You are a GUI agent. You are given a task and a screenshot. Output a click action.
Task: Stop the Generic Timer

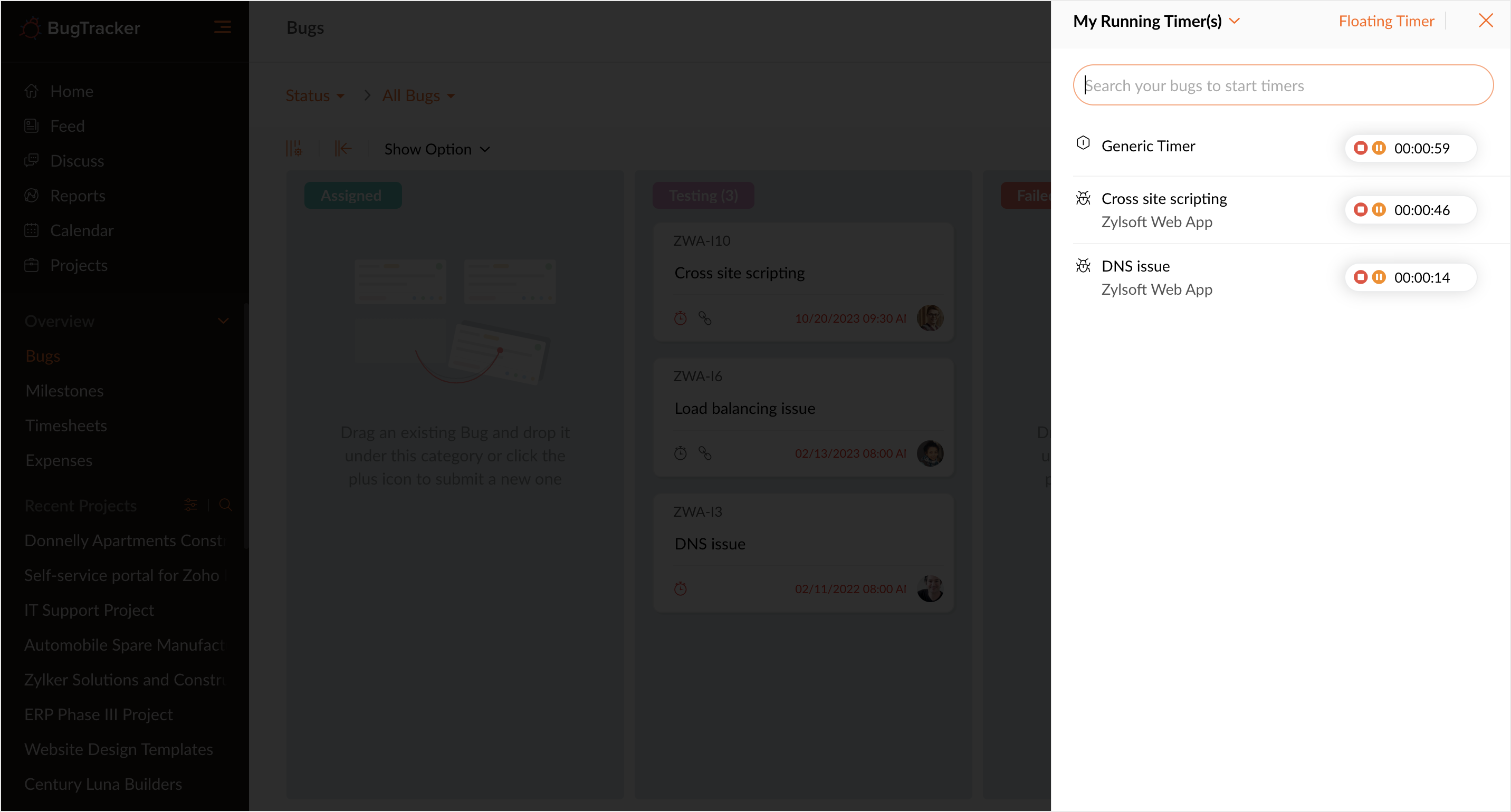[1360, 148]
